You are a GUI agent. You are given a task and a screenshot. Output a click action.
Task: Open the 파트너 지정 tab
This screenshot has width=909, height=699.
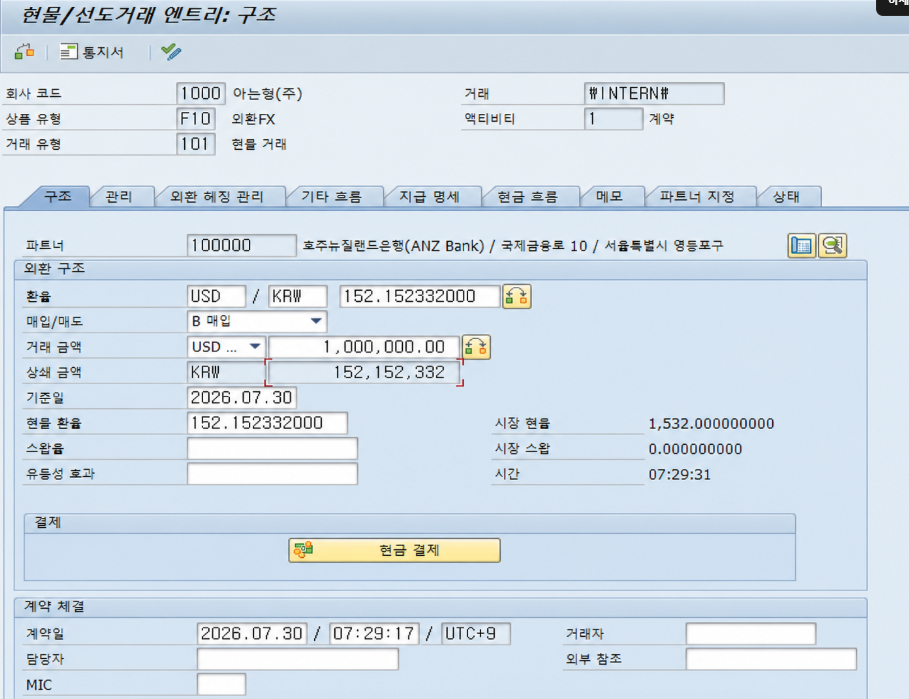(x=697, y=196)
